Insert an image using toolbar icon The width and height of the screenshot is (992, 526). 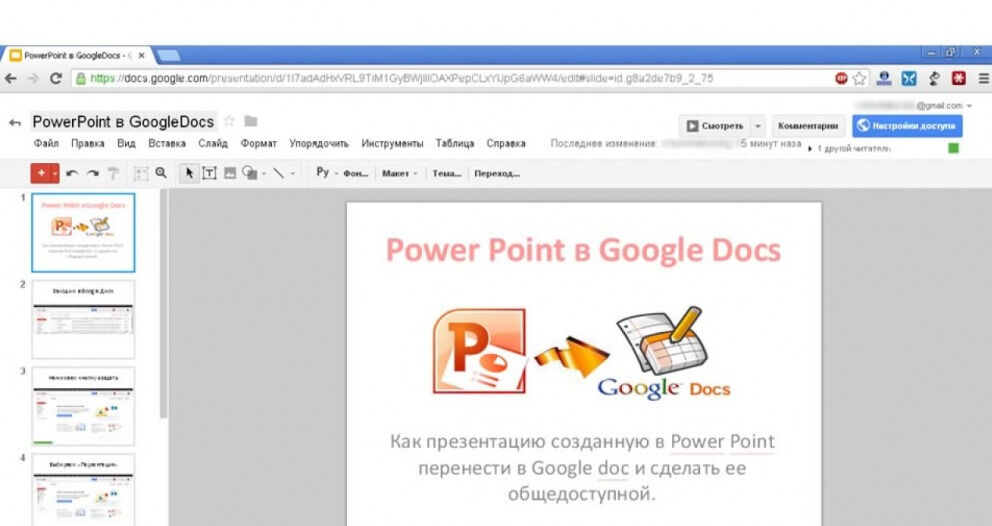[x=230, y=173]
